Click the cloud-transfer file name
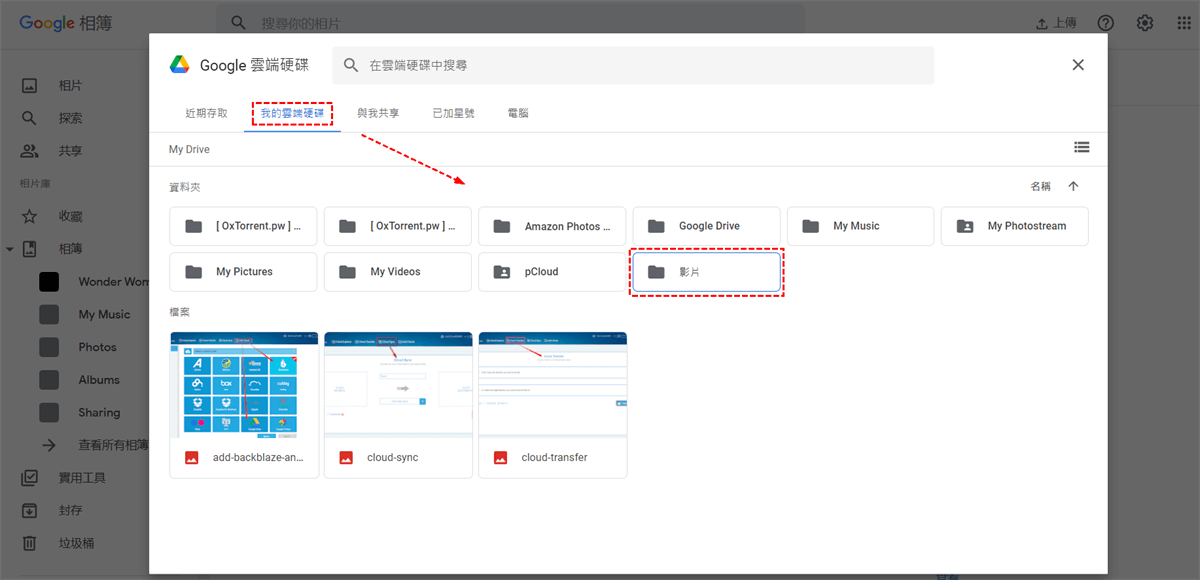1200x580 pixels. (554, 457)
